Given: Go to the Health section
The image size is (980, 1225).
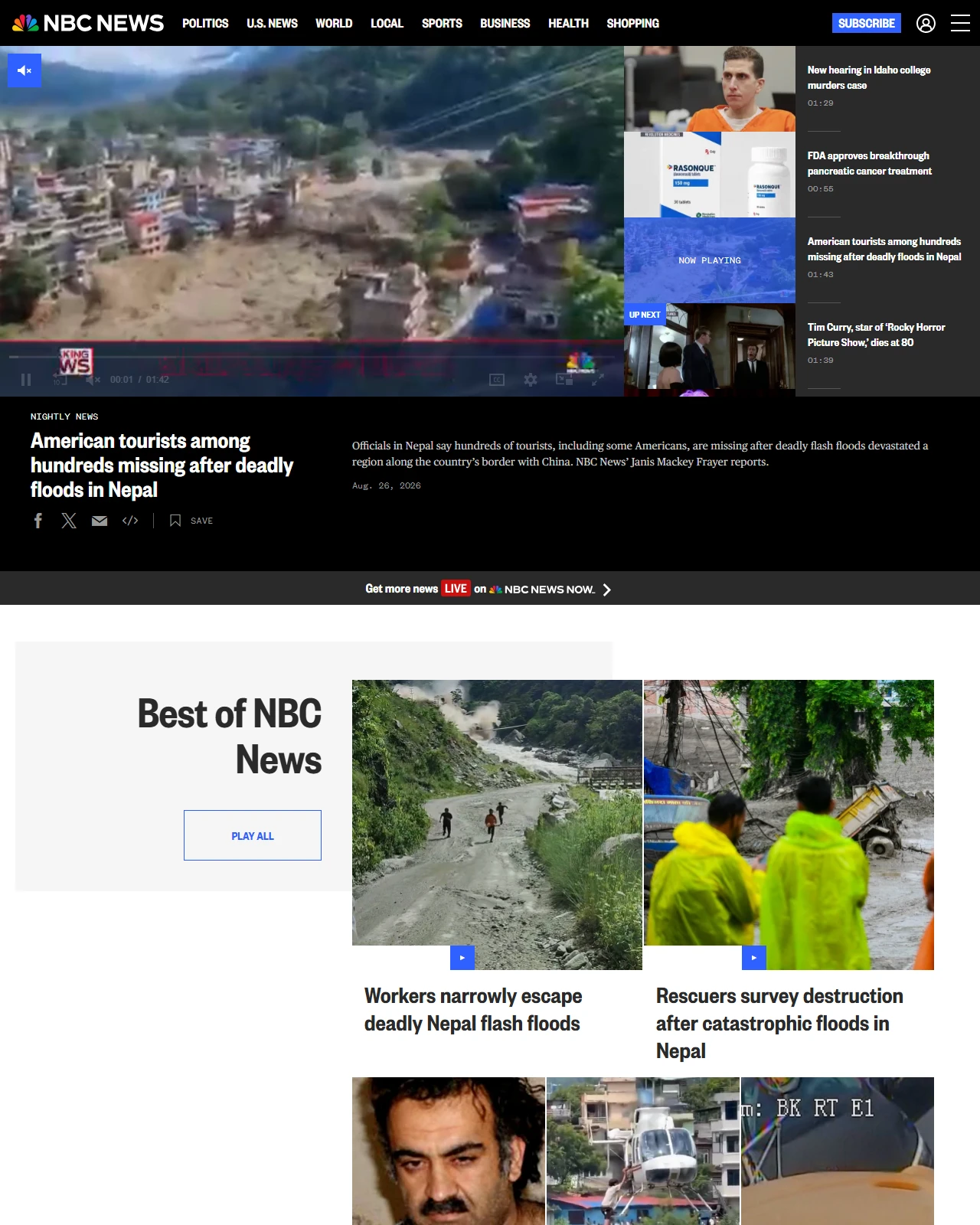Looking at the screenshot, I should tap(568, 23).
